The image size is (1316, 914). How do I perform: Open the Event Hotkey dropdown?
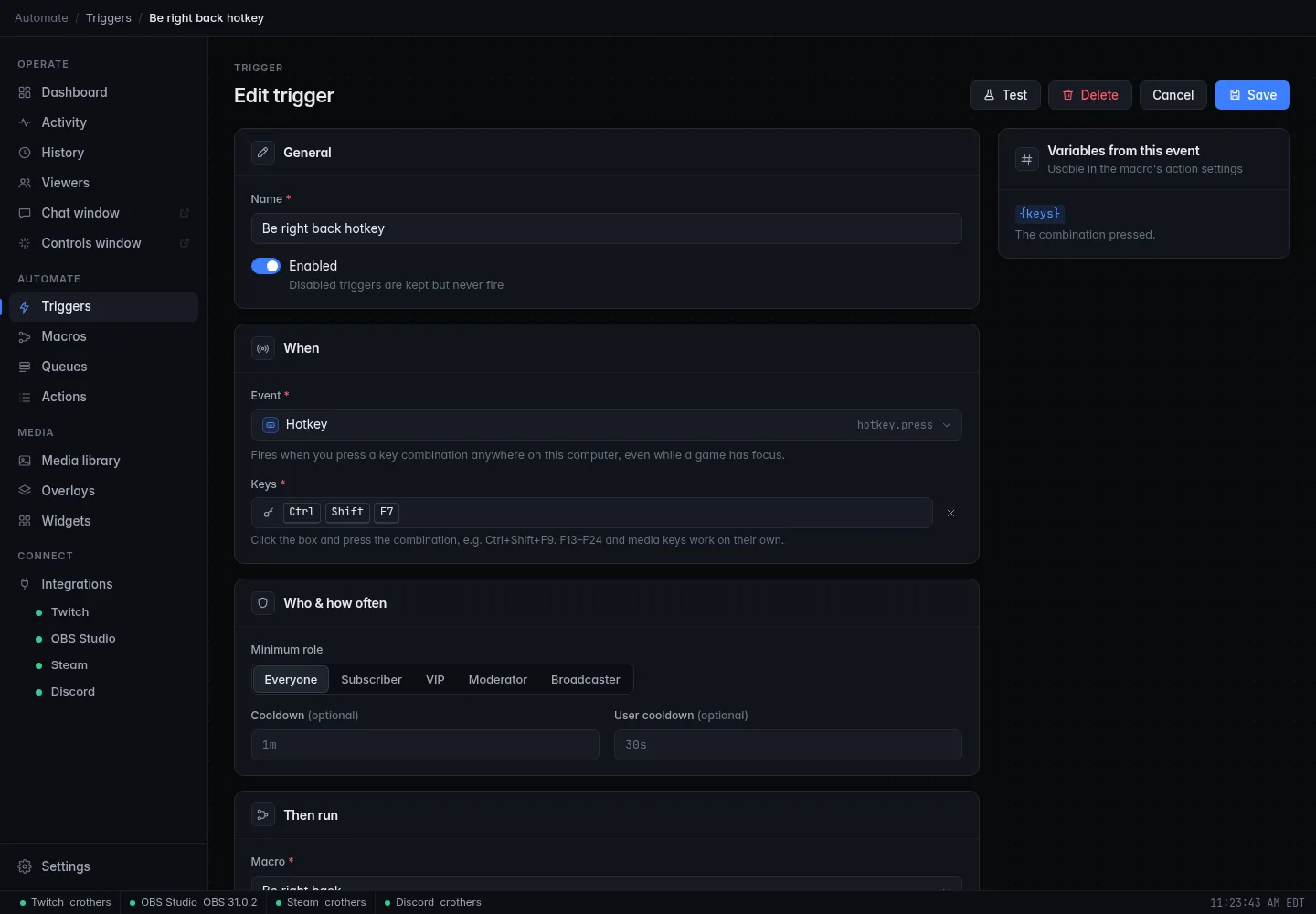click(607, 425)
